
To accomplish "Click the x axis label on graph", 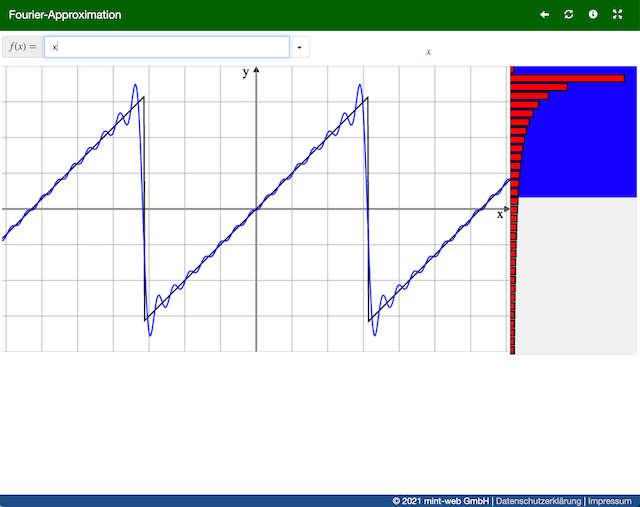I will (x=500, y=215).
